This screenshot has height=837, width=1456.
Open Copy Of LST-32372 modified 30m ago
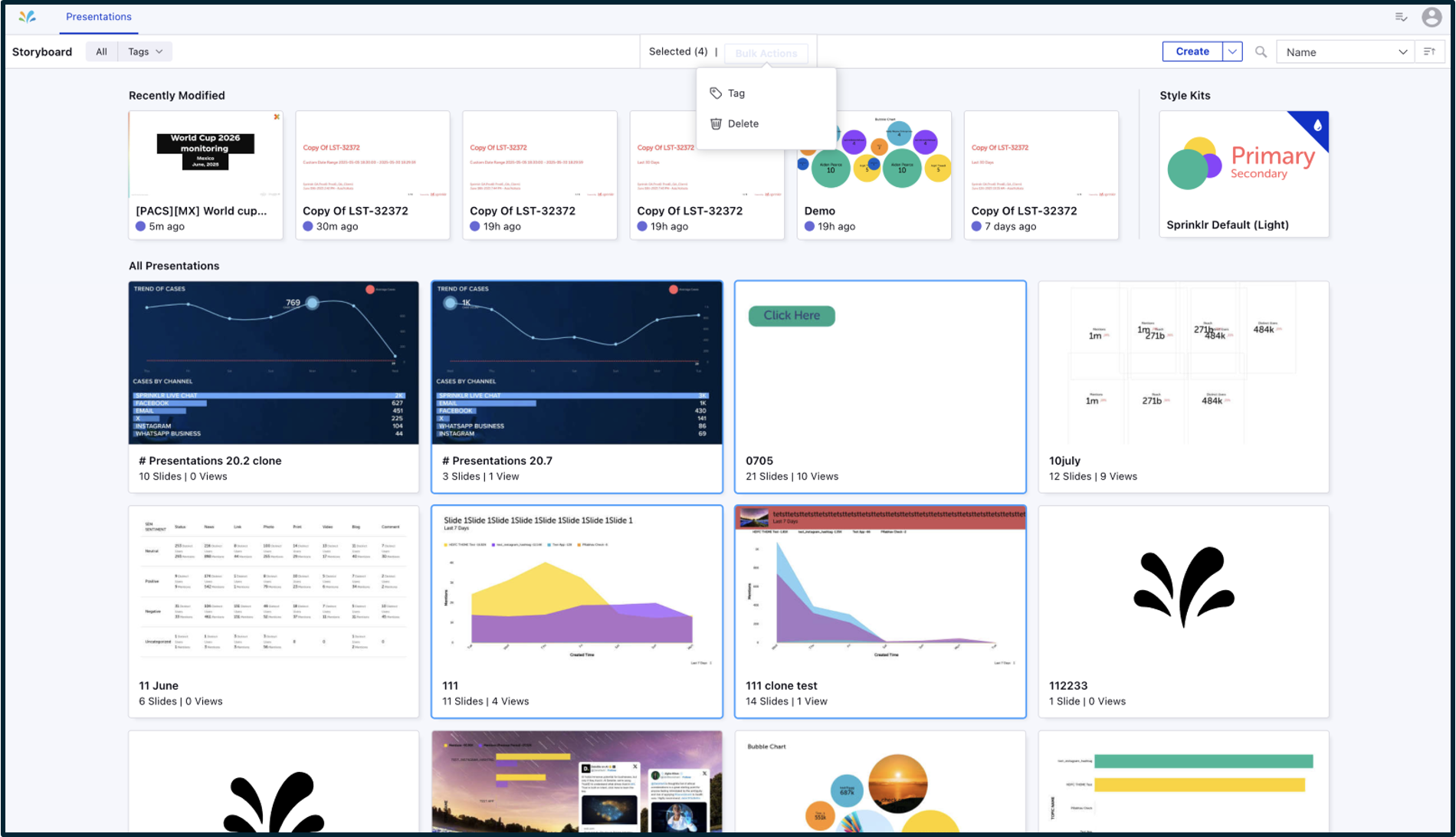click(372, 175)
